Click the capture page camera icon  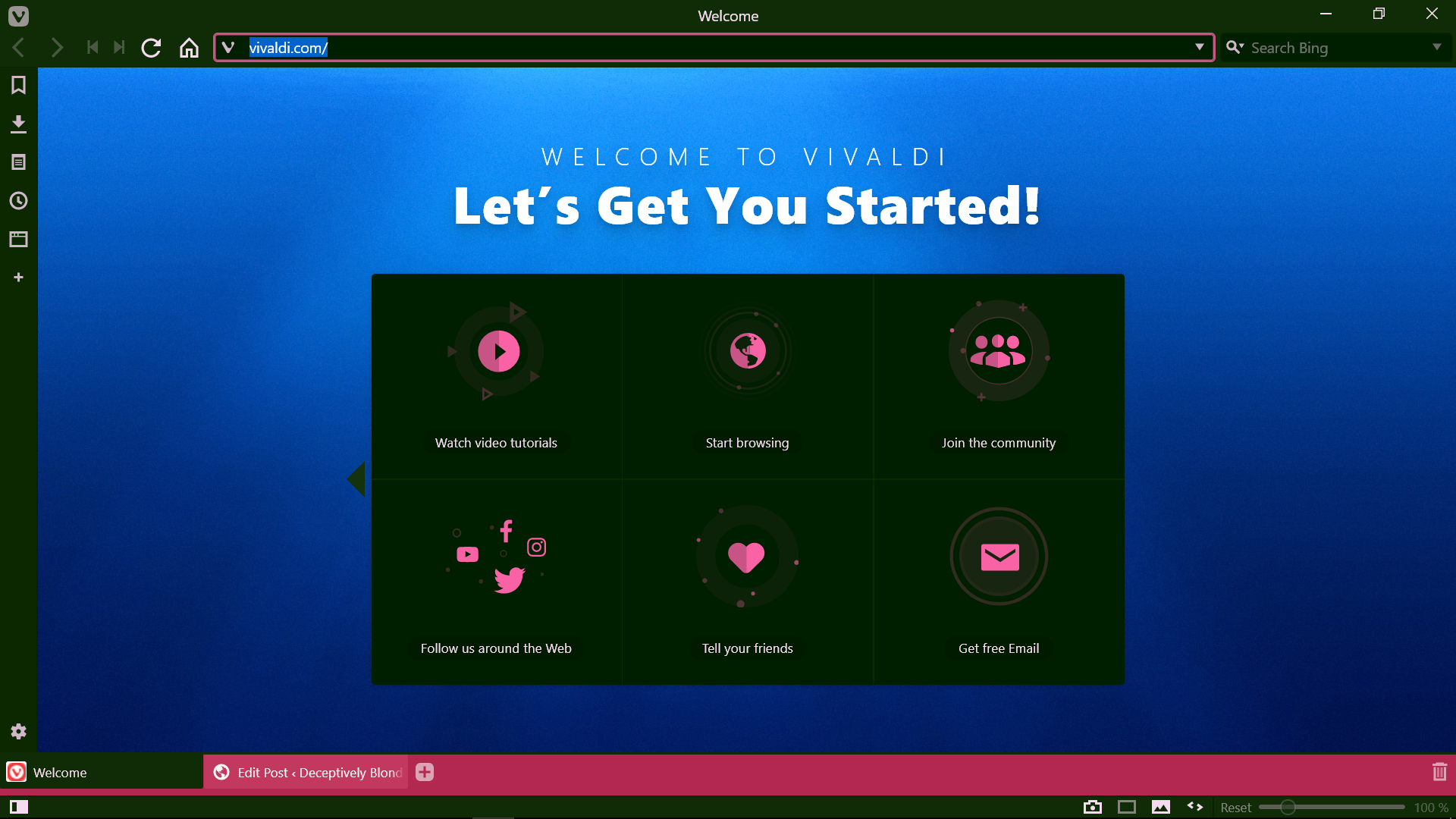pyautogui.click(x=1092, y=807)
